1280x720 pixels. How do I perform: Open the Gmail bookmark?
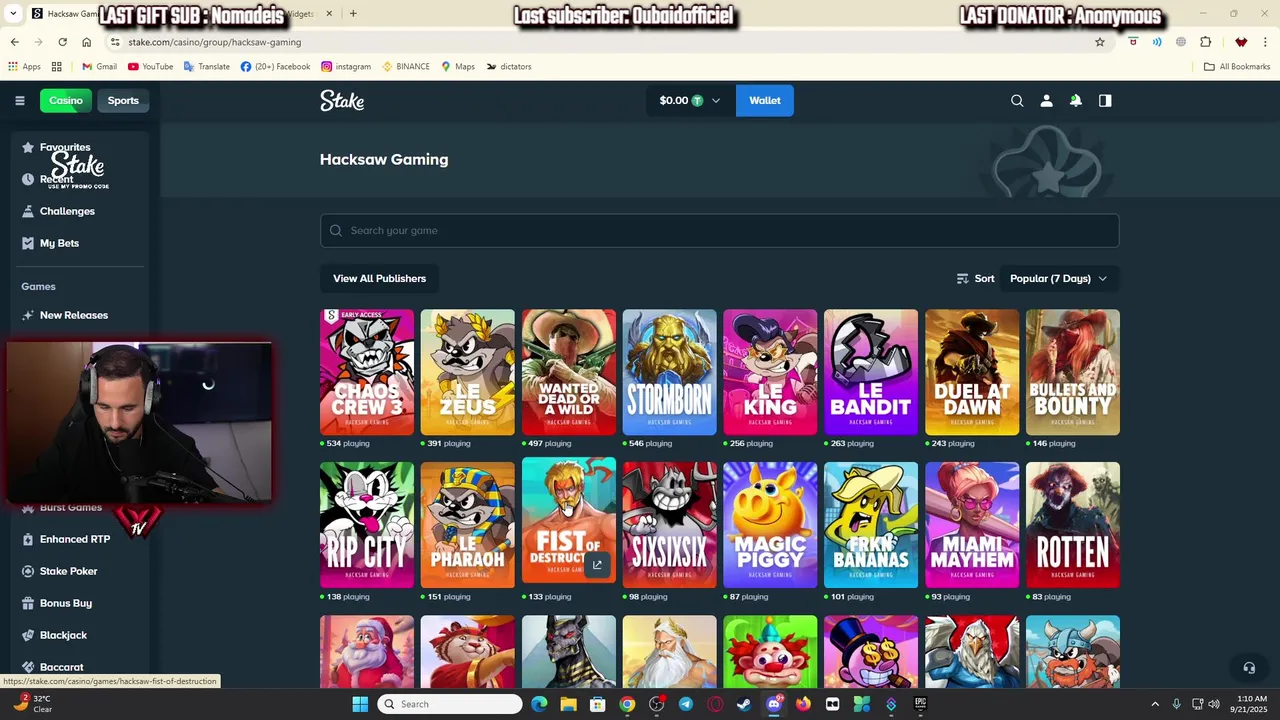coord(99,67)
